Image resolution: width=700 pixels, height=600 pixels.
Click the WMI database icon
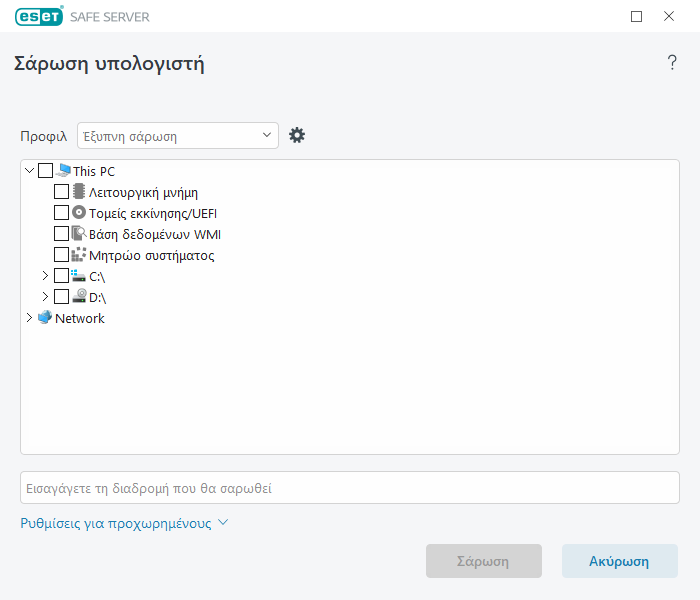79,233
